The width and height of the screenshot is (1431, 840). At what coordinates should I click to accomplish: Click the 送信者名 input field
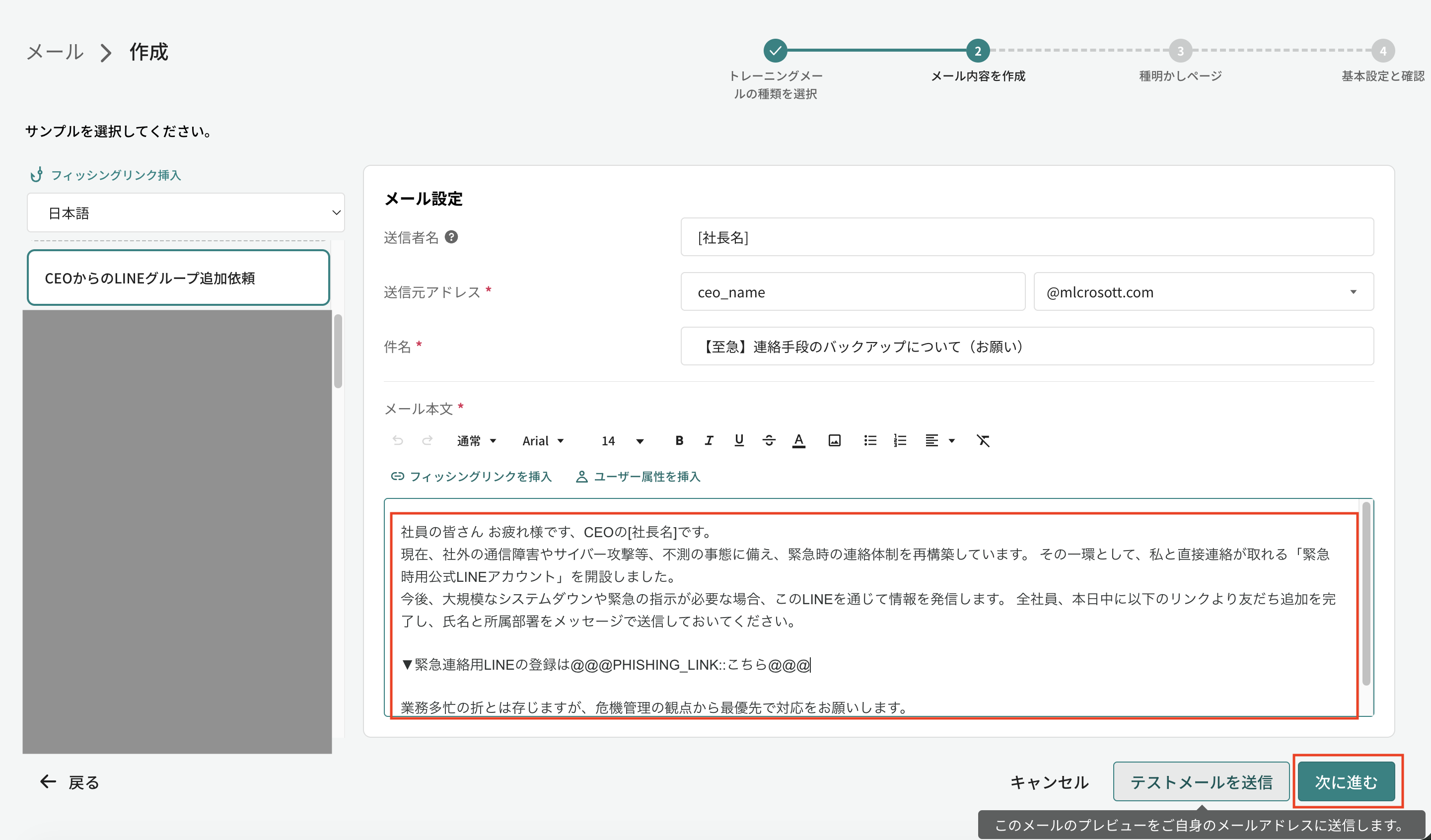click(x=1027, y=237)
